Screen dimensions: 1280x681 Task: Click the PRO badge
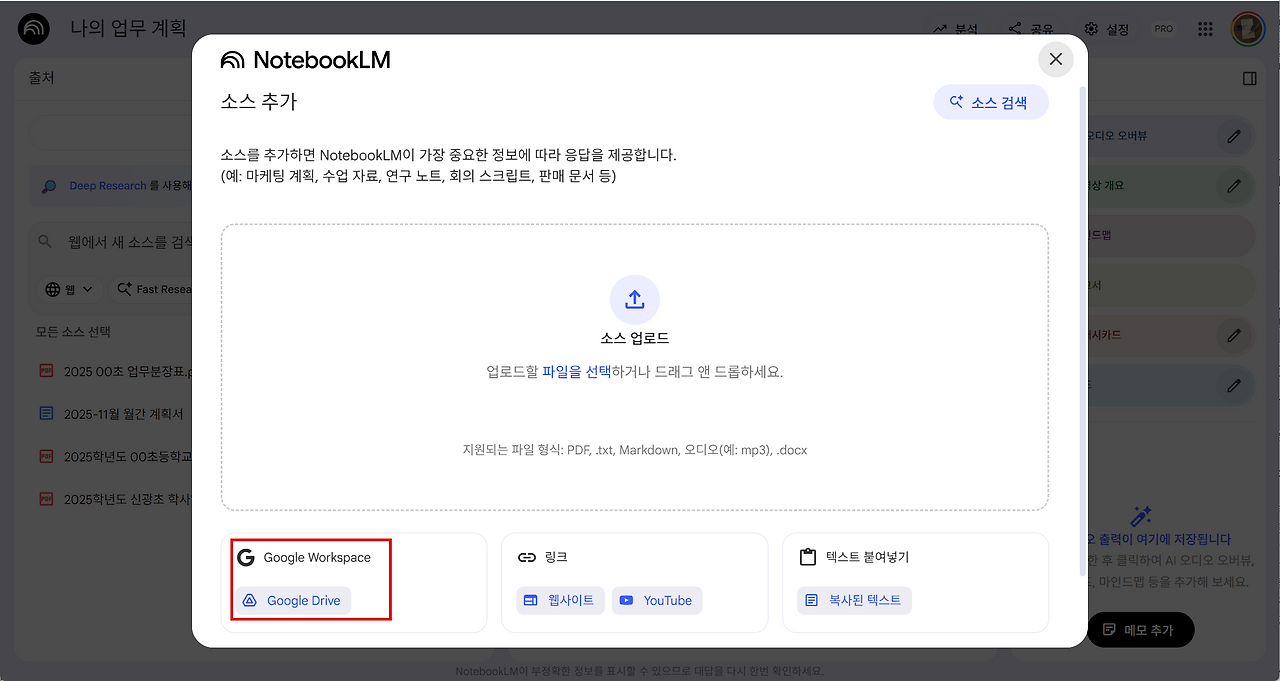click(1164, 29)
